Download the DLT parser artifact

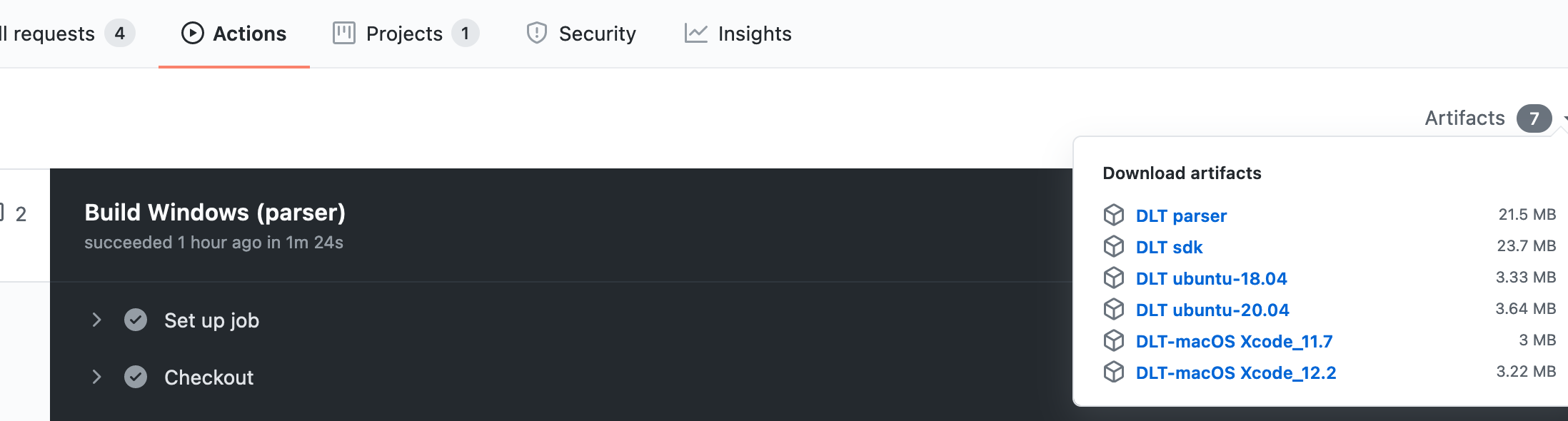[x=1182, y=215]
